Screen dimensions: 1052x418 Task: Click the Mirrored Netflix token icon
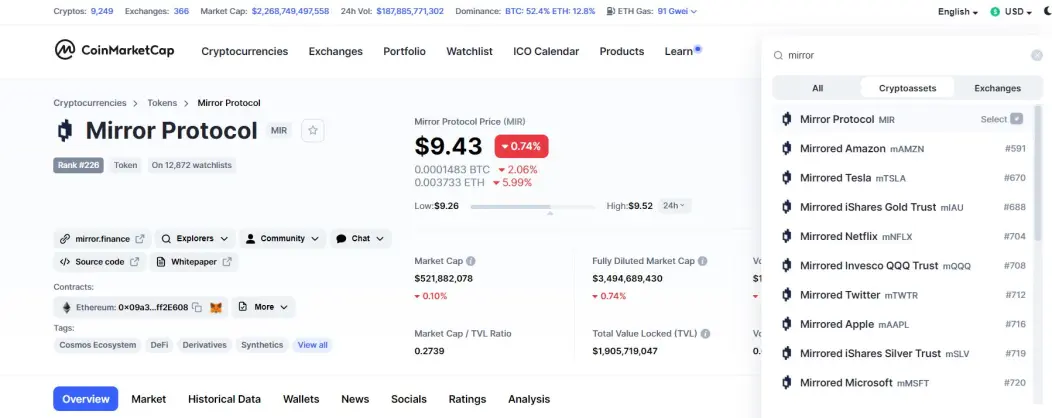(786, 236)
